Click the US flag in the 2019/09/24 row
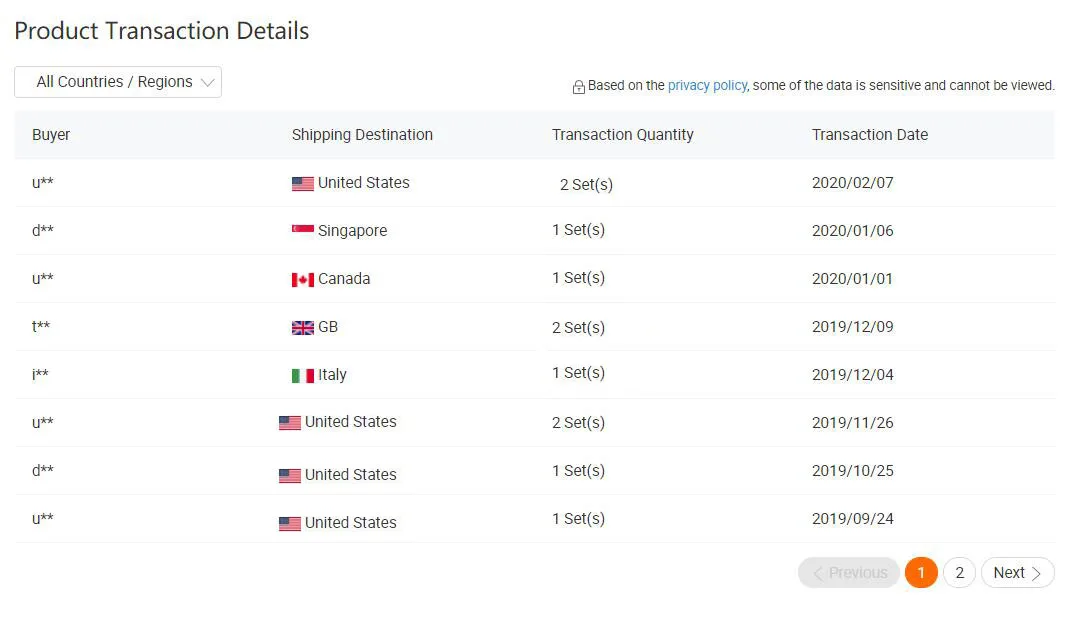 (289, 523)
